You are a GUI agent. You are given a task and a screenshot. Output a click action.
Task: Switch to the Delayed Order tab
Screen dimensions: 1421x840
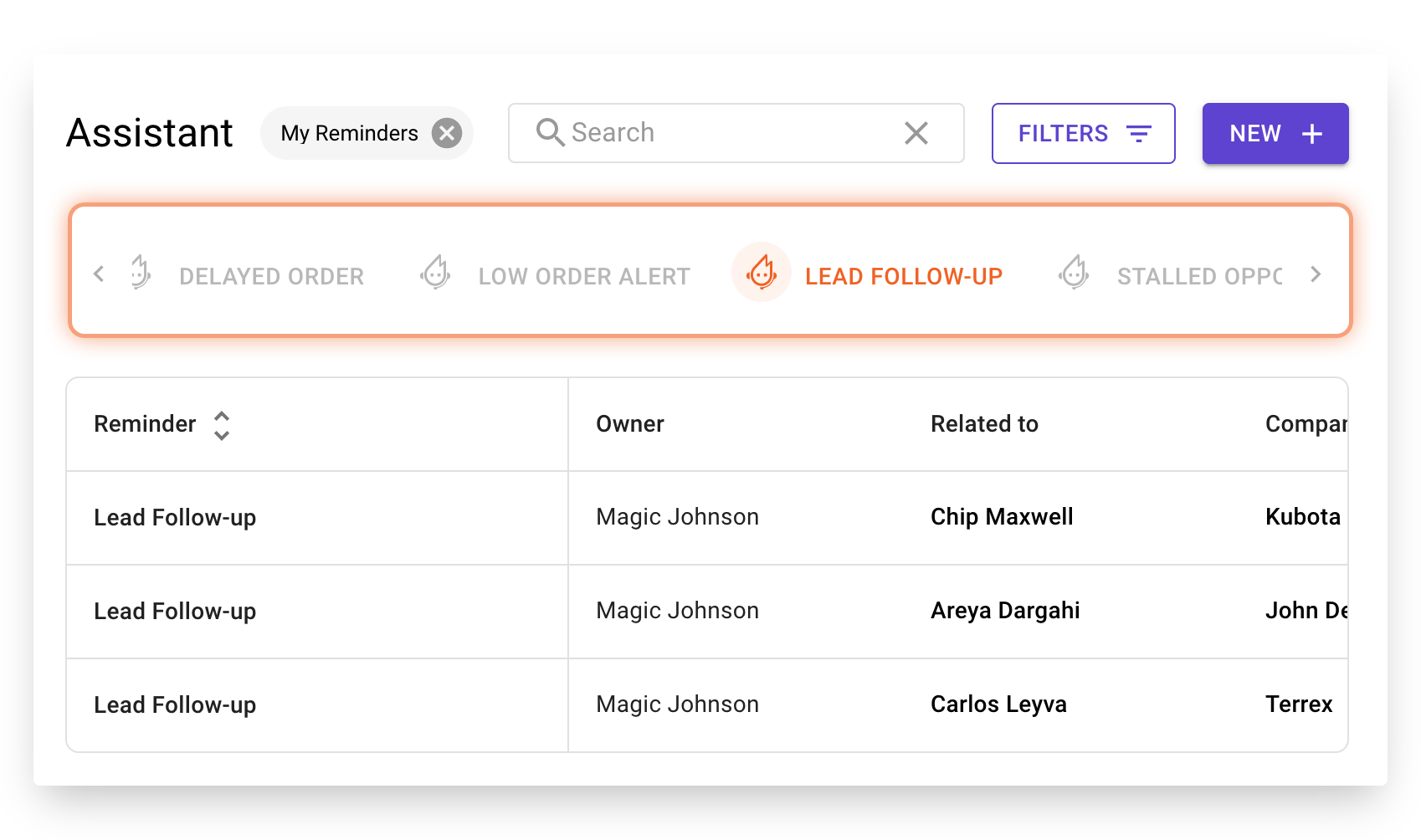[271, 276]
